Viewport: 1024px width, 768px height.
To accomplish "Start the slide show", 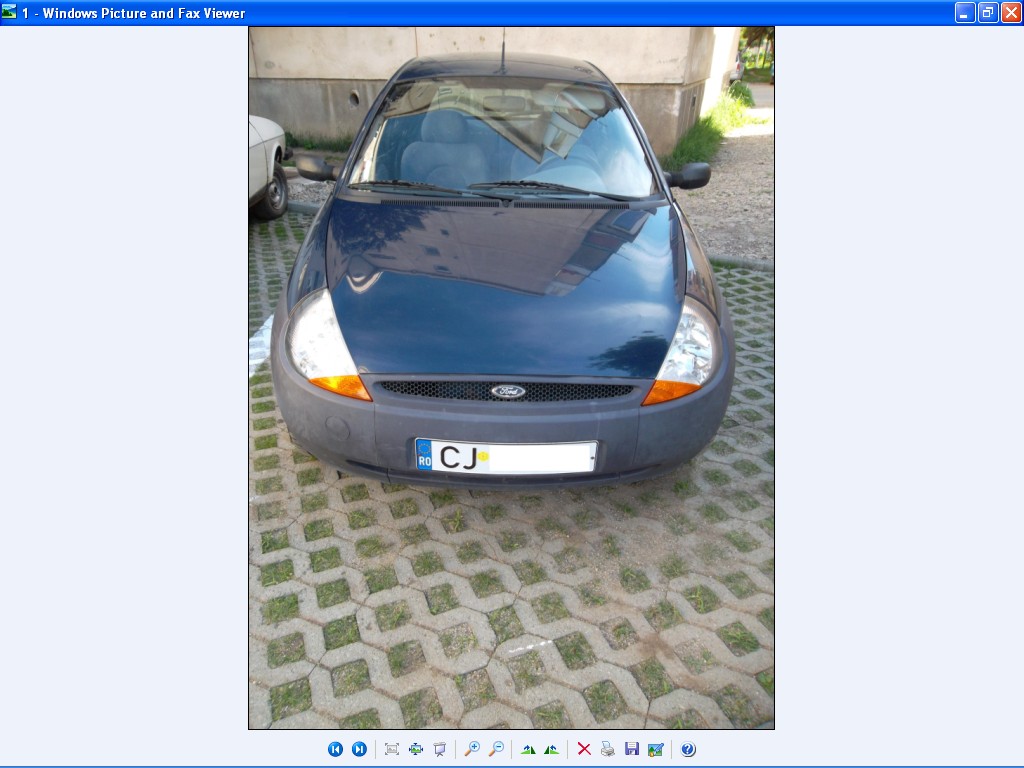I will [440, 749].
